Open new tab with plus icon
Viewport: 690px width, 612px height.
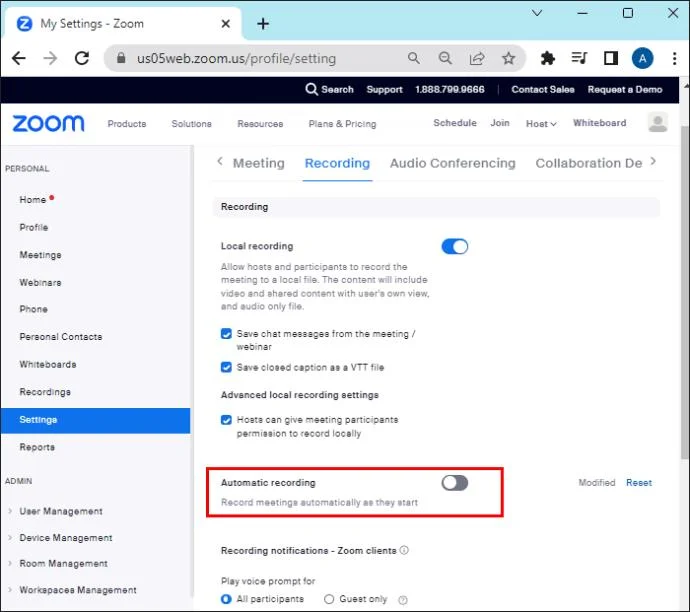coord(263,23)
